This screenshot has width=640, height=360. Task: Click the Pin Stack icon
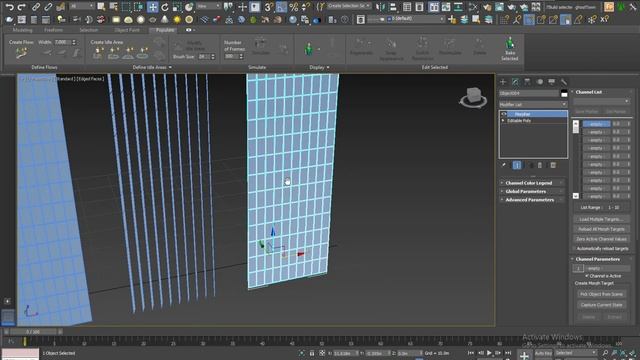point(504,165)
